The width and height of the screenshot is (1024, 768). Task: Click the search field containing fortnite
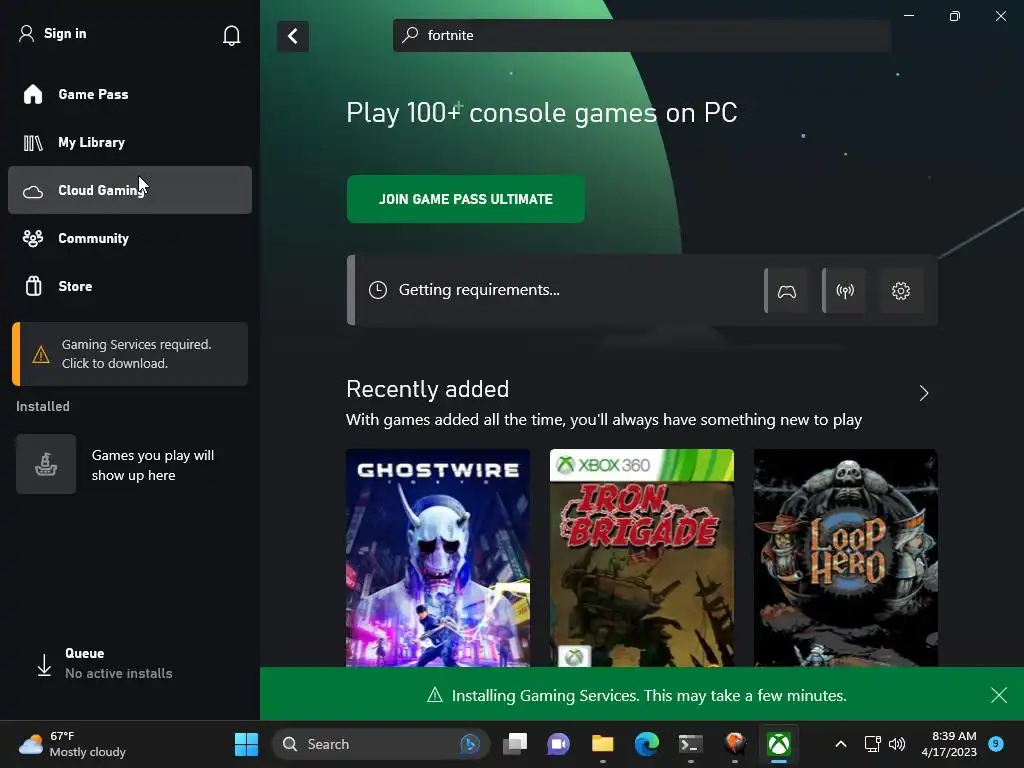[x=642, y=35]
